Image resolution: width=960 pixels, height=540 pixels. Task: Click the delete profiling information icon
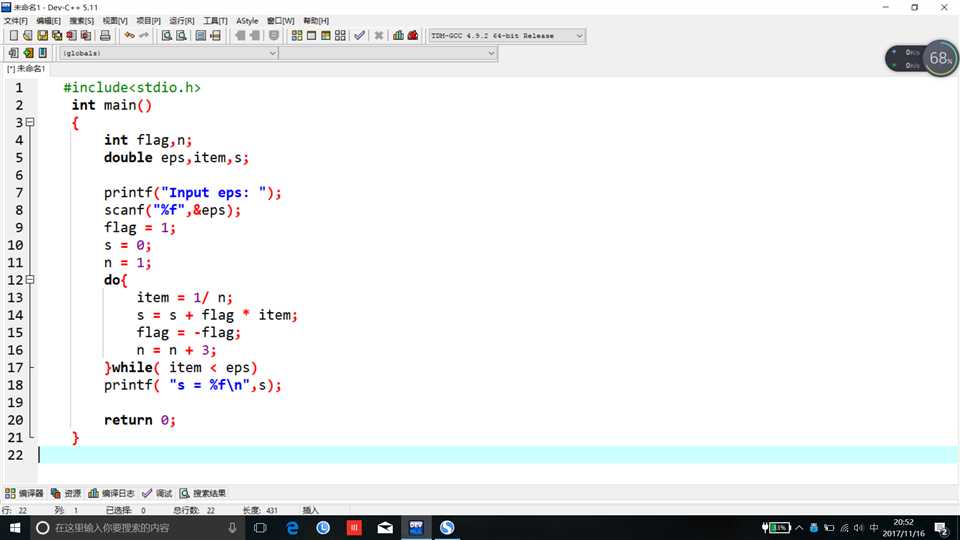point(413,36)
